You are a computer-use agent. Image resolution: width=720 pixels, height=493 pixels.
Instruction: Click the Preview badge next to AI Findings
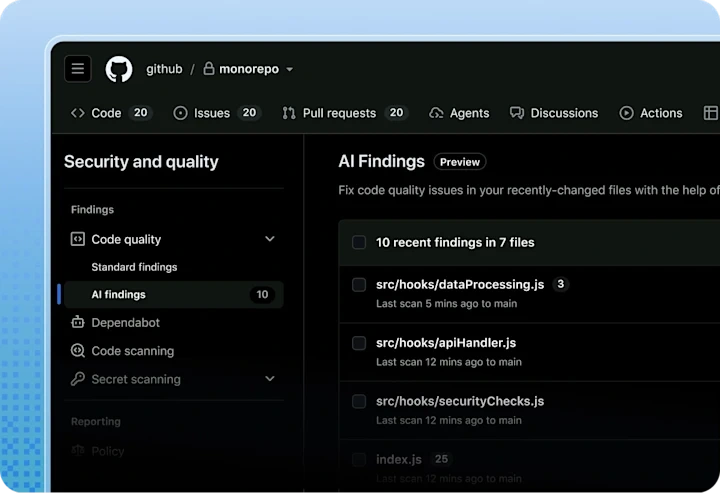click(460, 162)
